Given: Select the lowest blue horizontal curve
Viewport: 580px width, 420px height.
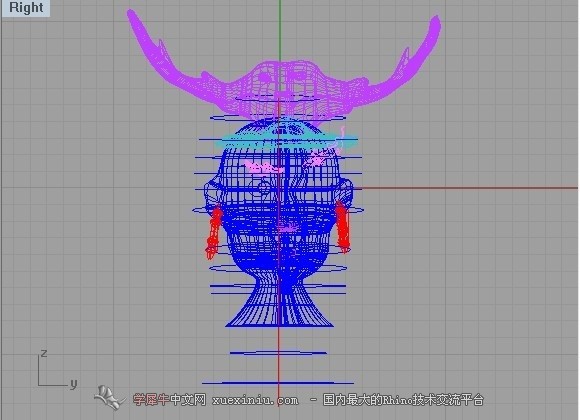Looking at the screenshot, I should coord(278,383).
